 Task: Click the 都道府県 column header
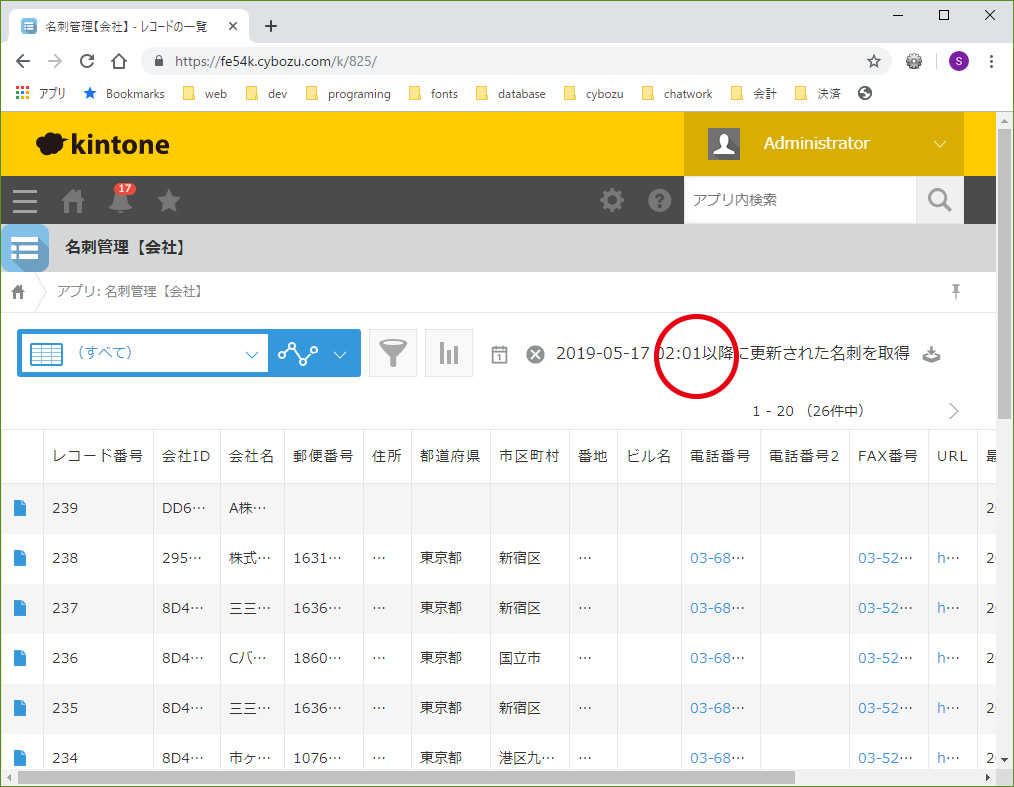(x=450, y=456)
